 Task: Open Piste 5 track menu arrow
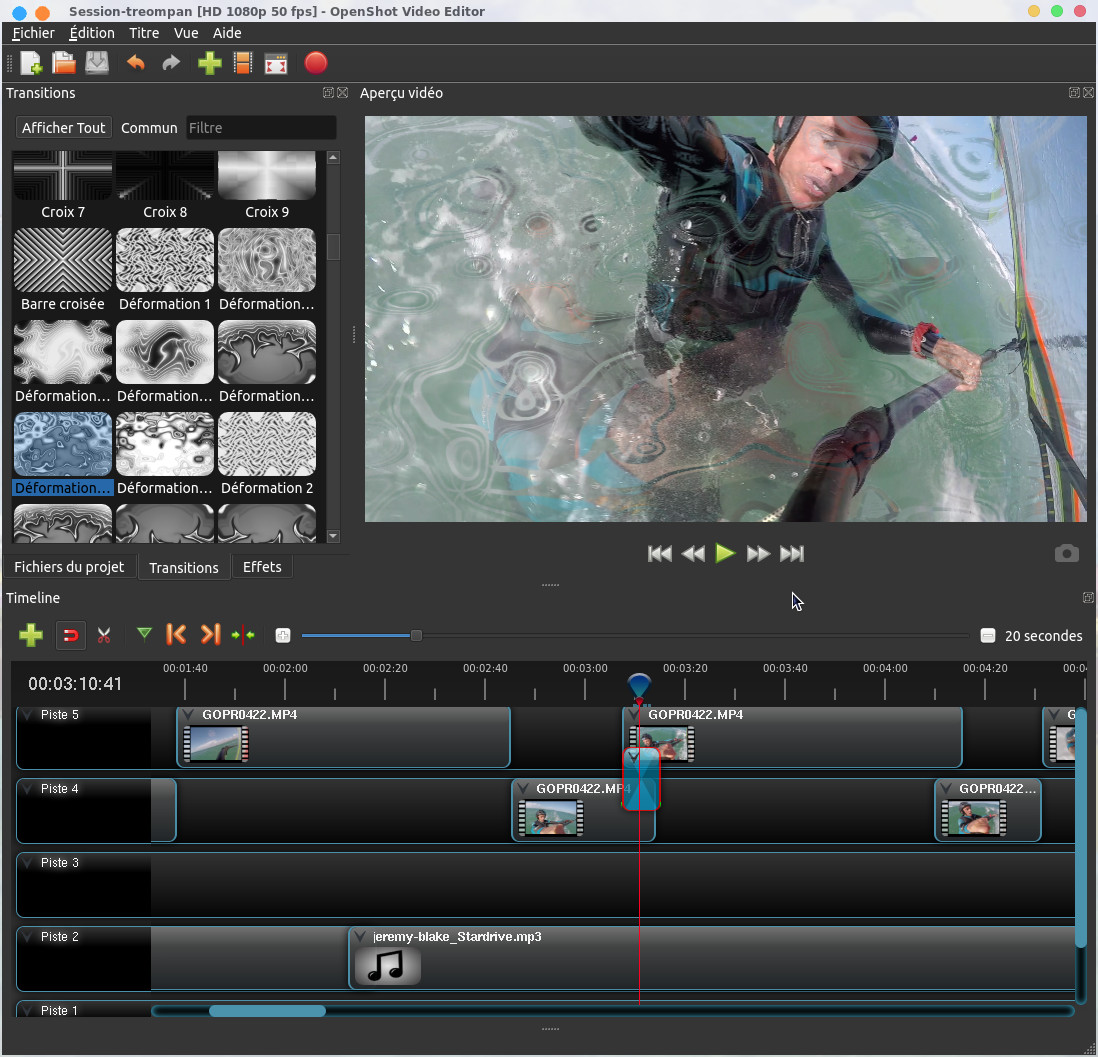pyautogui.click(x=27, y=715)
